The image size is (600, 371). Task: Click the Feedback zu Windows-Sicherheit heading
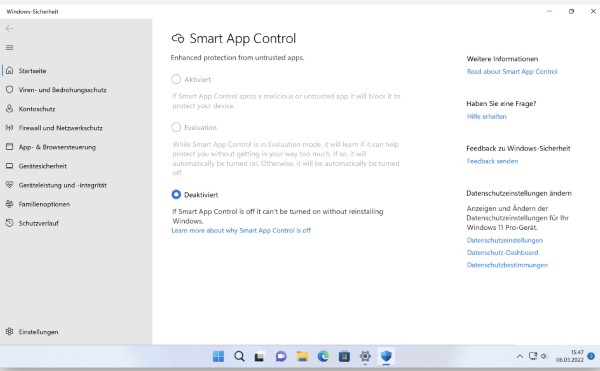518,148
